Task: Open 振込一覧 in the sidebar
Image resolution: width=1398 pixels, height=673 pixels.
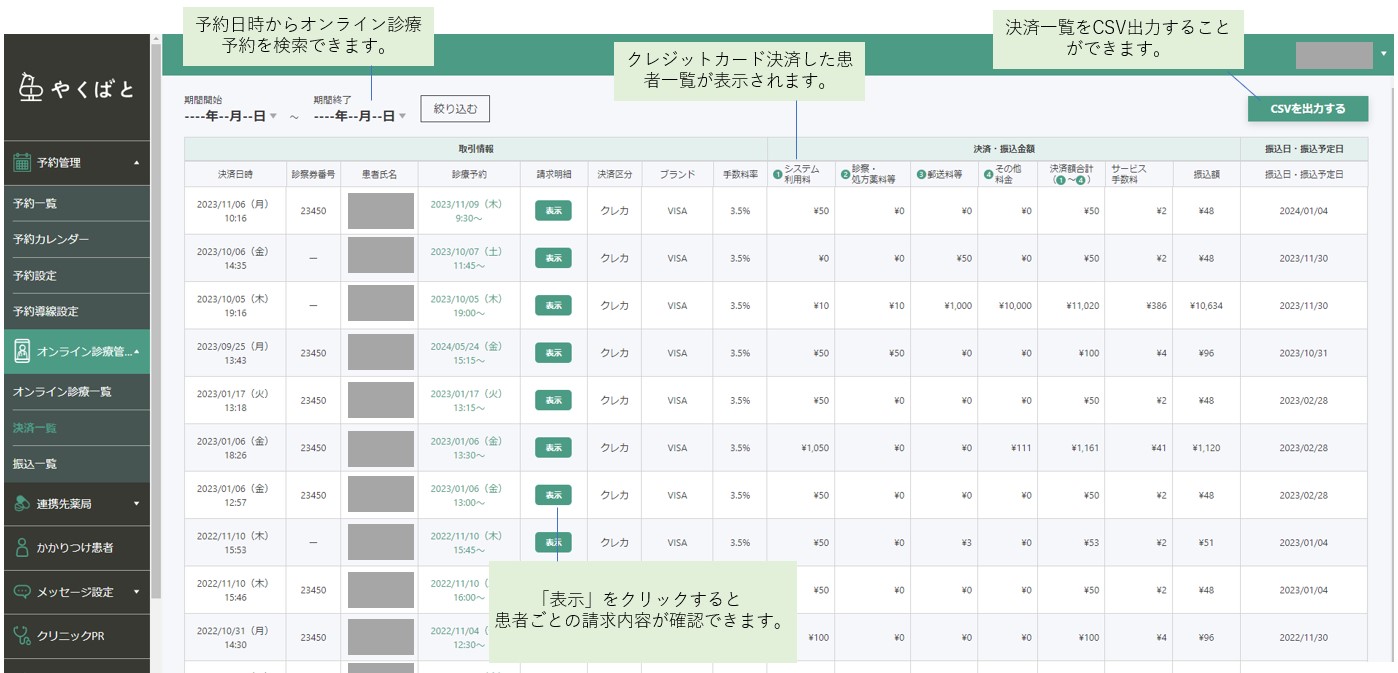Action: pos(76,463)
